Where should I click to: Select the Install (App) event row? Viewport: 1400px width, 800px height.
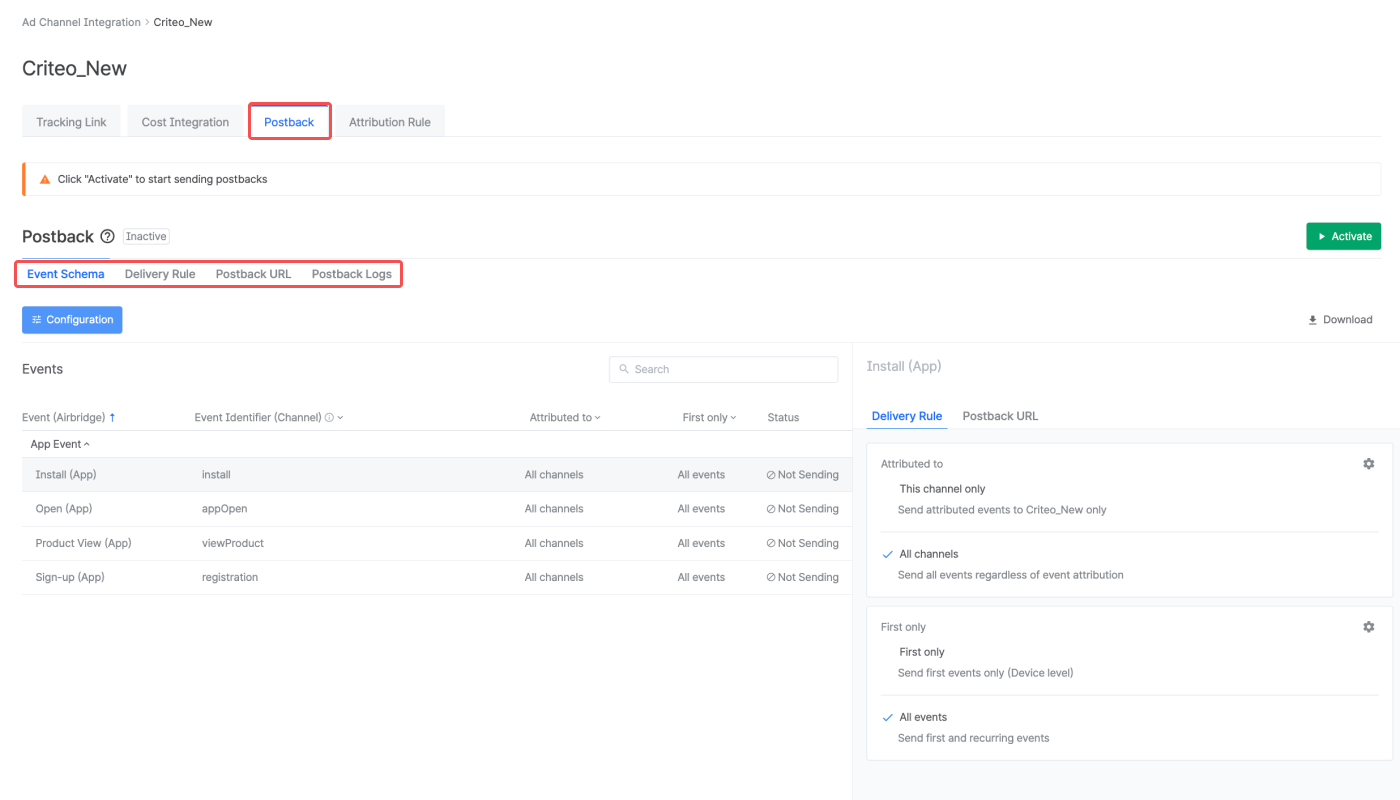437,475
